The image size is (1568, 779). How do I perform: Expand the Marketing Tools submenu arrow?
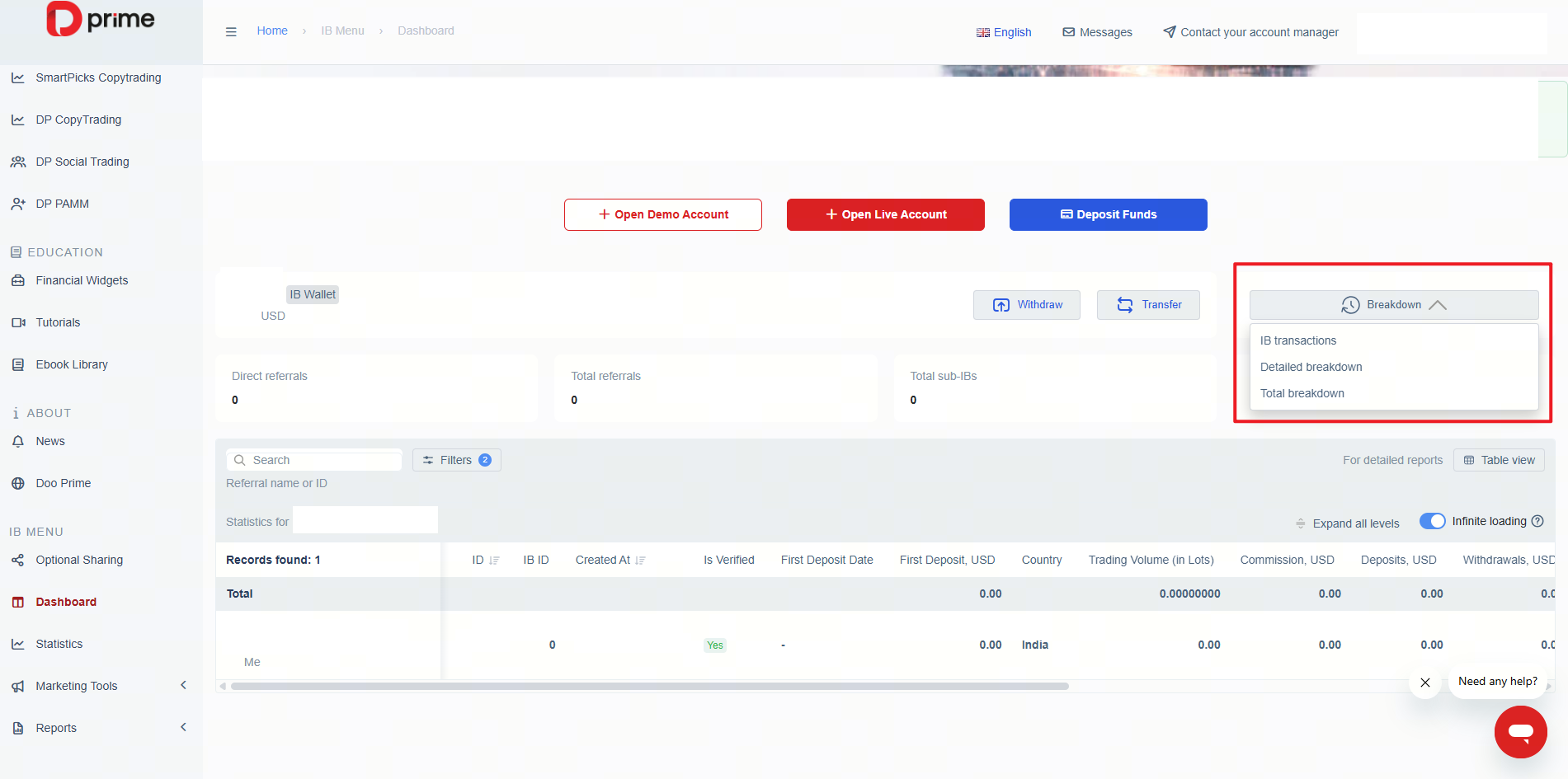point(183,685)
